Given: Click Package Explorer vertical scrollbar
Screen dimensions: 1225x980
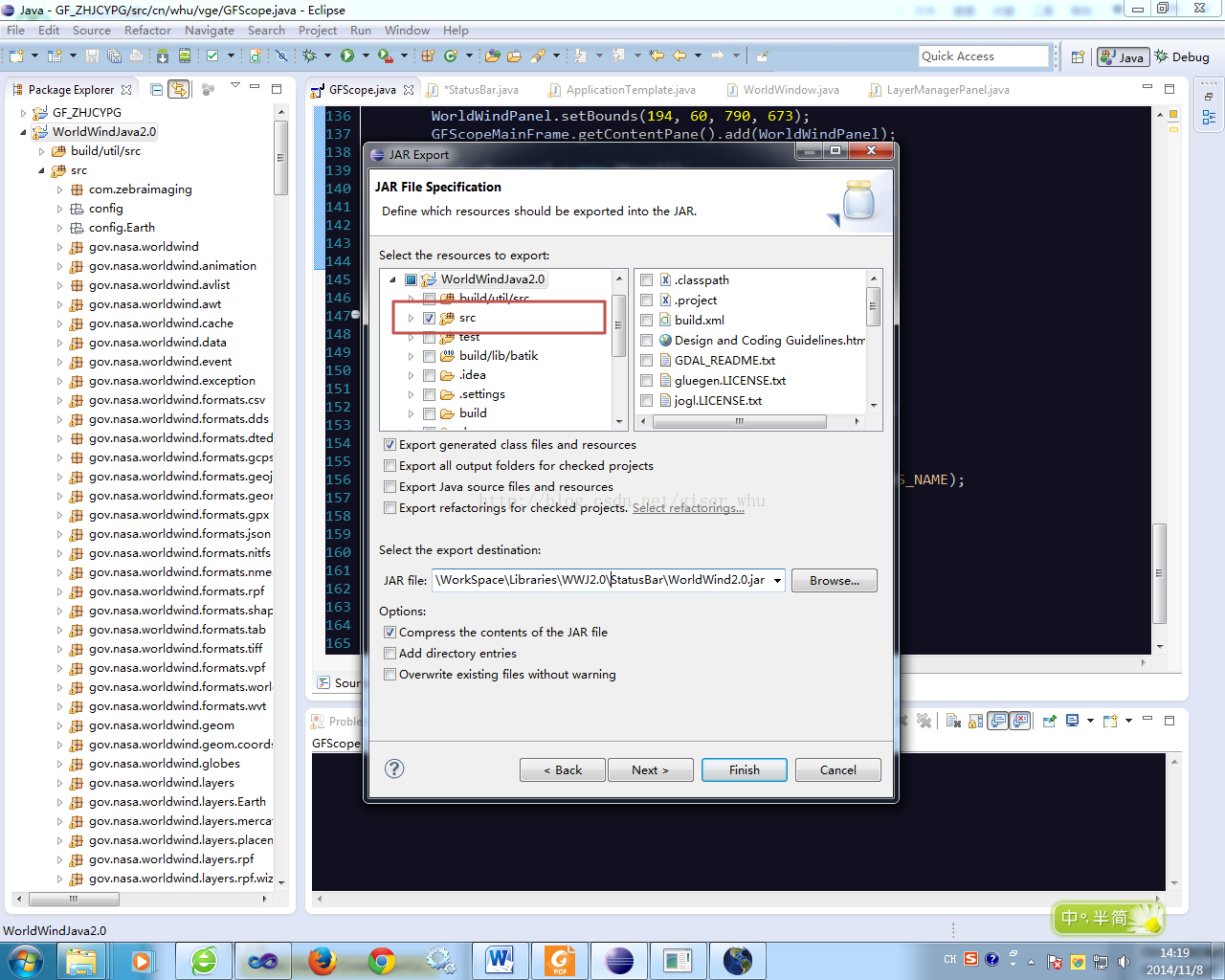Looking at the screenshot, I should tap(281, 159).
